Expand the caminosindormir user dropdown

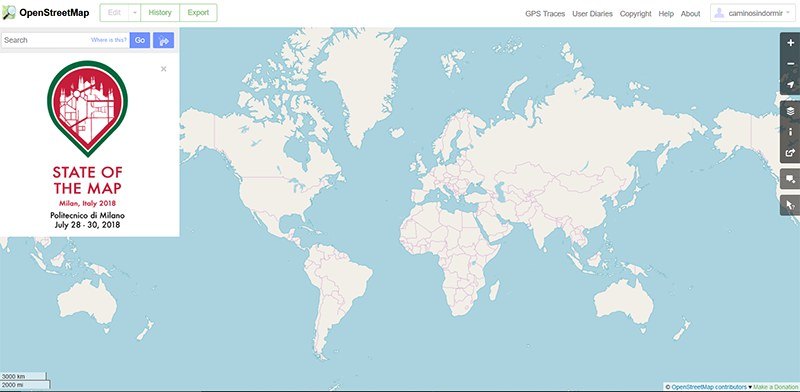tap(753, 13)
